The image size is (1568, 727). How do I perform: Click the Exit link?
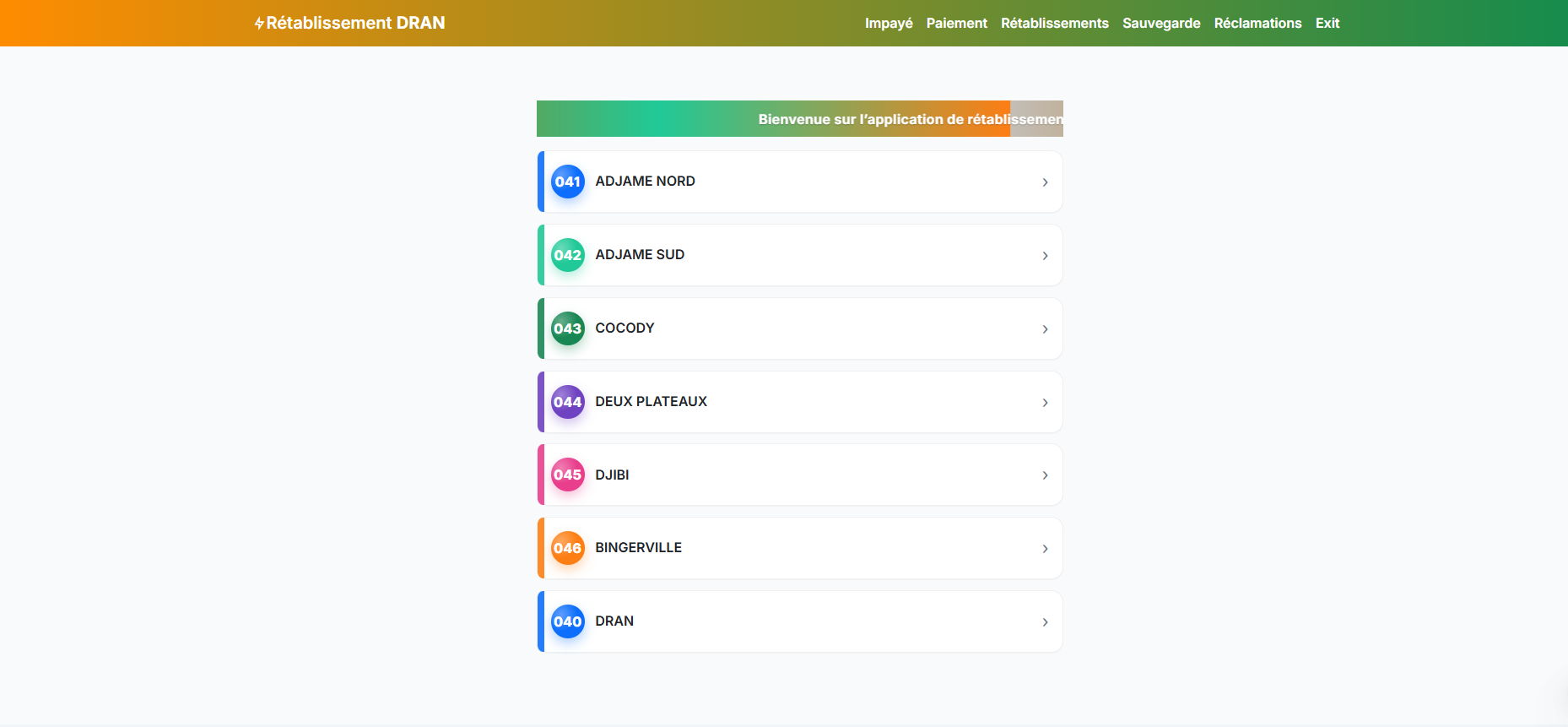pyautogui.click(x=1327, y=24)
